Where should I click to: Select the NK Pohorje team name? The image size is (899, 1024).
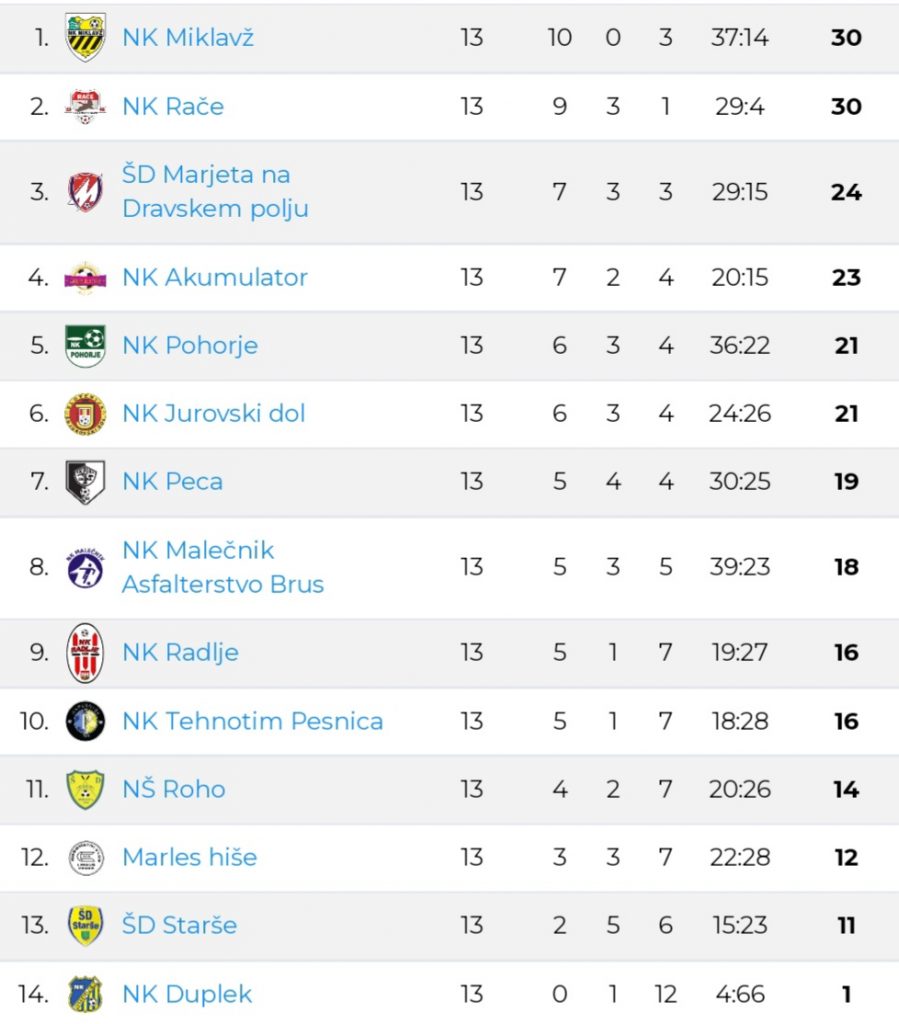[x=190, y=345]
